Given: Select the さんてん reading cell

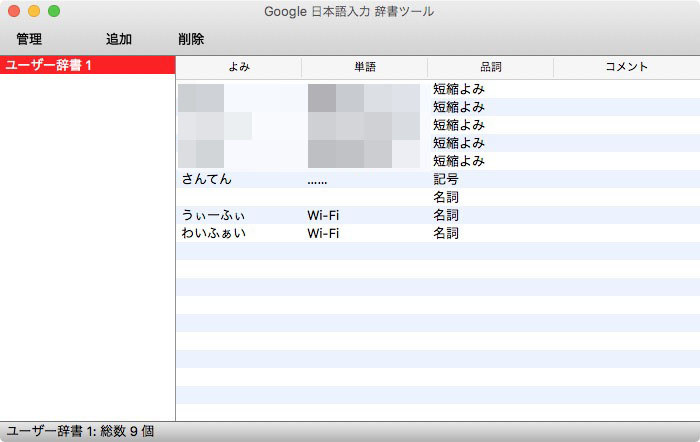Looking at the screenshot, I should click(x=207, y=180).
